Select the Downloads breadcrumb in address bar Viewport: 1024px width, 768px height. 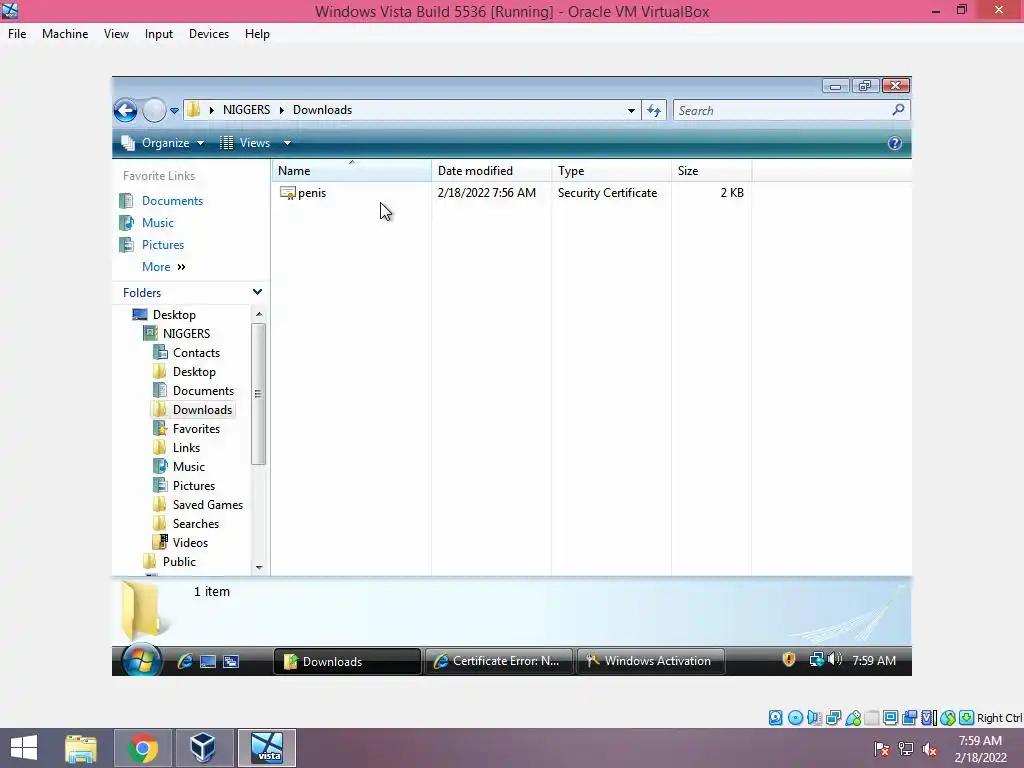click(x=322, y=110)
